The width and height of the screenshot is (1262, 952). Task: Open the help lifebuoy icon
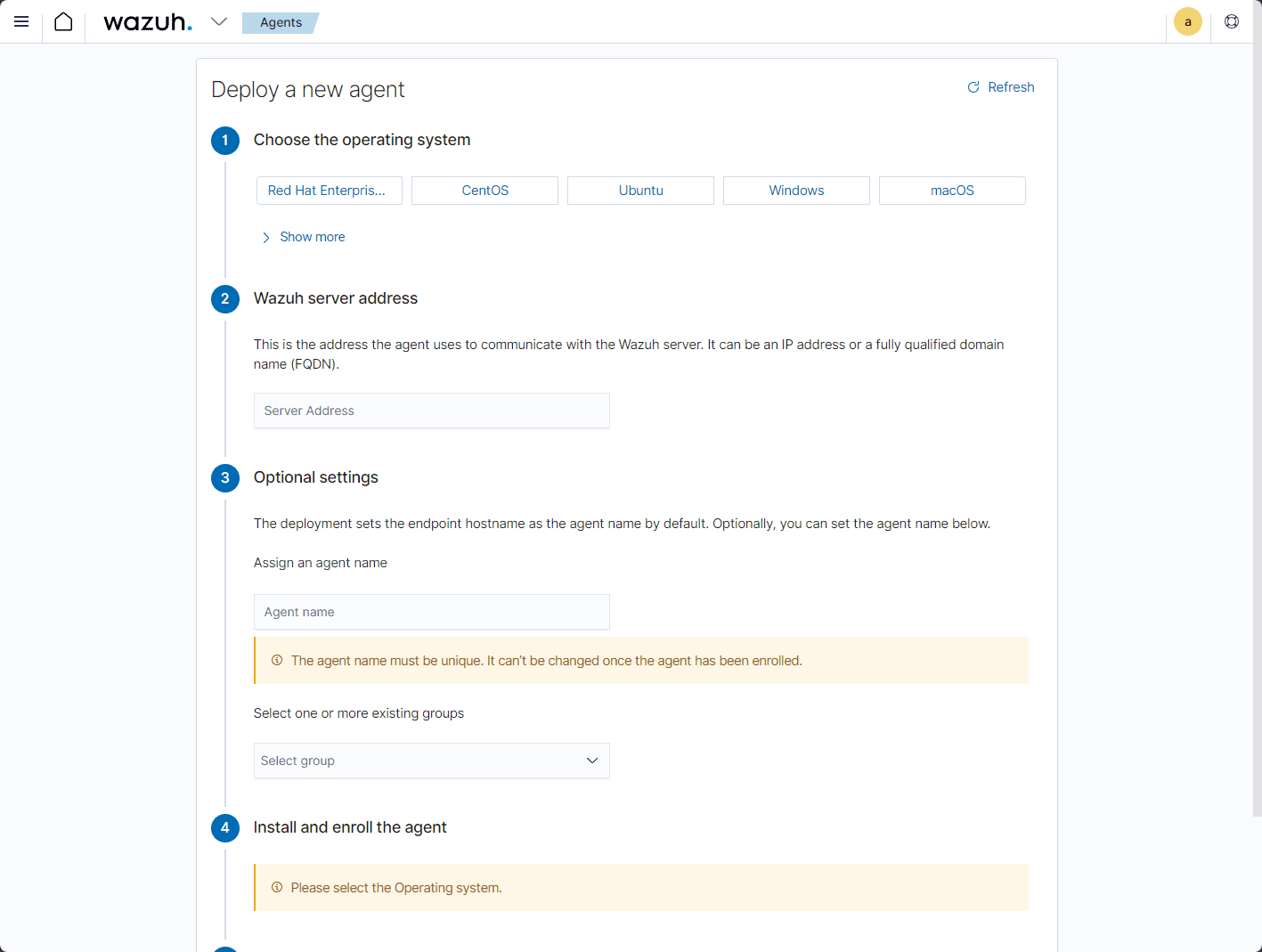(x=1231, y=22)
